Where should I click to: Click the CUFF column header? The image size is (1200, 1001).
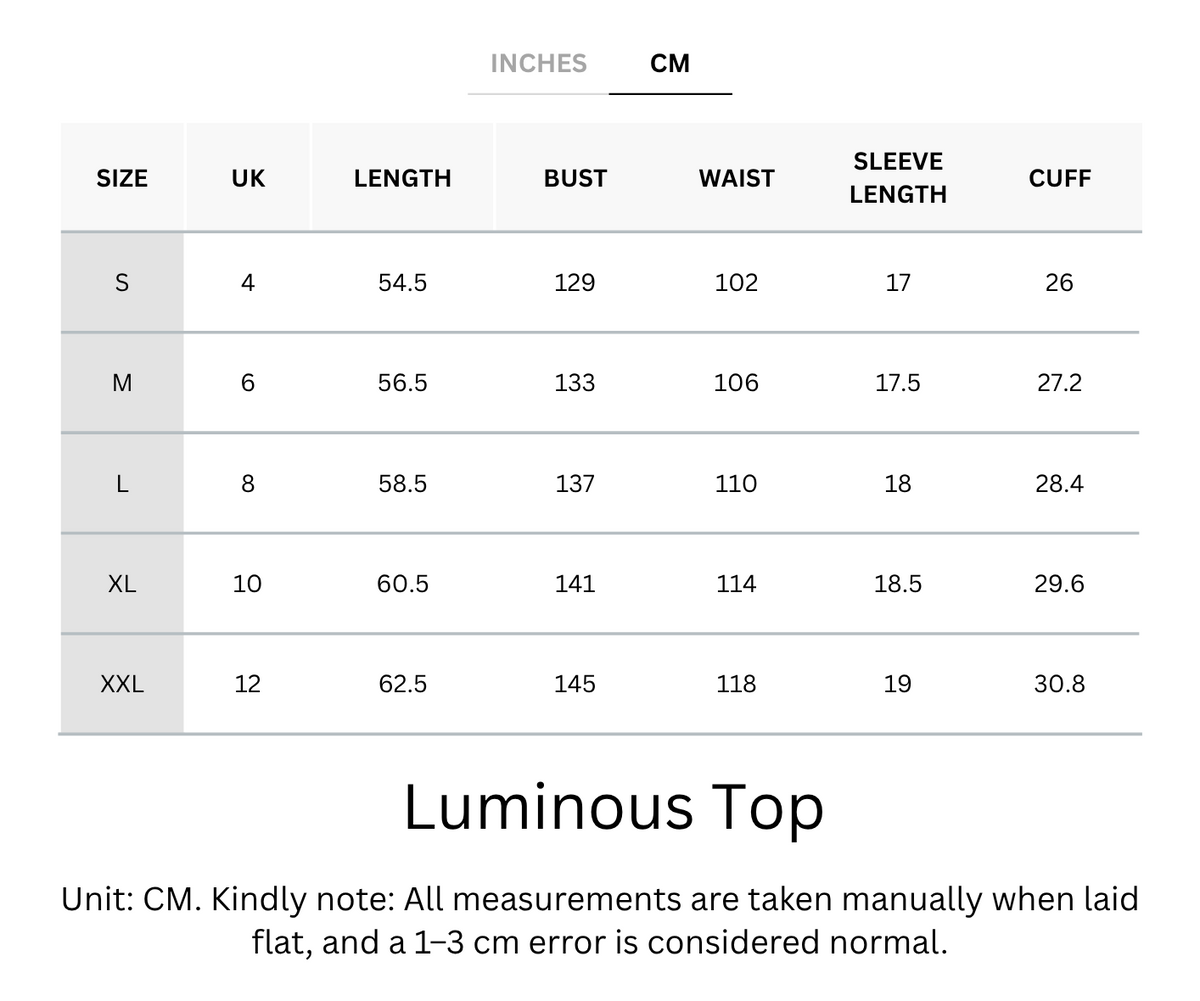[1059, 178]
